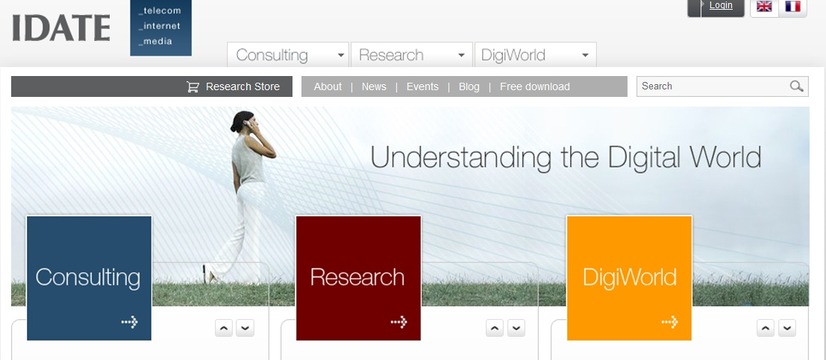Screen dimensions: 826x360
Task: Switch language to French via France flag
Action: 792,7
